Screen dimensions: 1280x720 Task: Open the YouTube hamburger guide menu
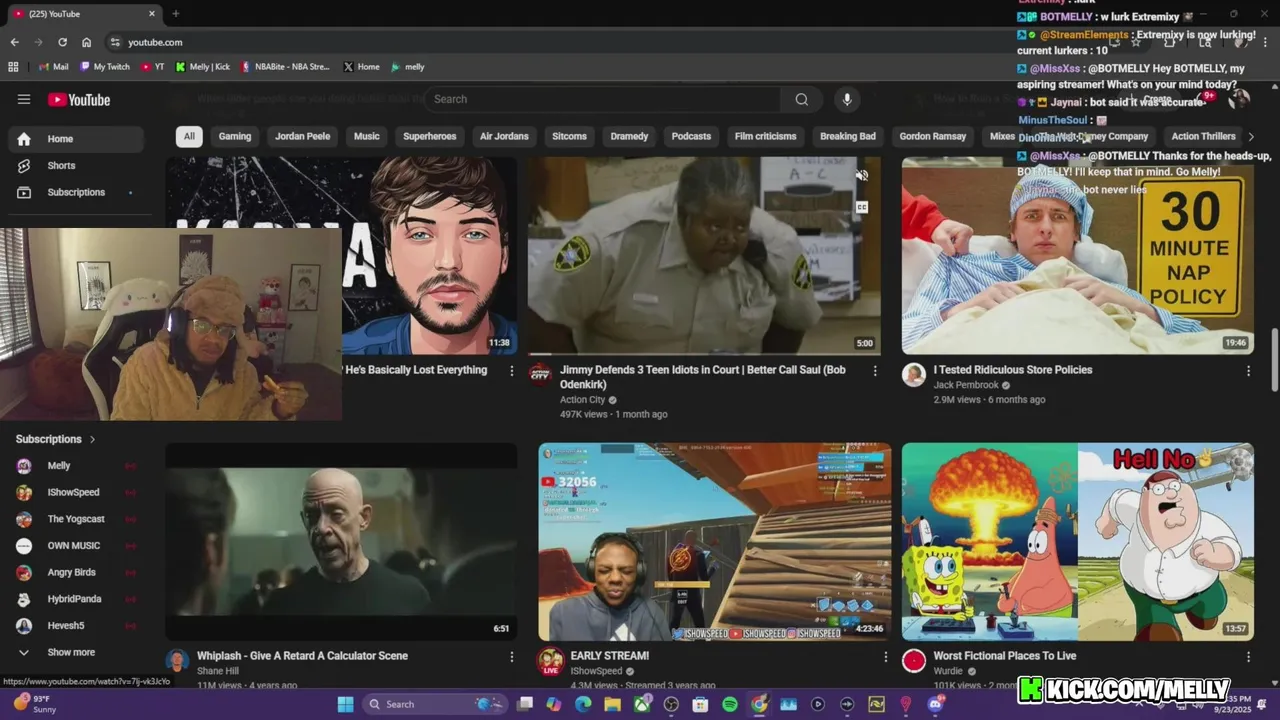click(x=24, y=99)
